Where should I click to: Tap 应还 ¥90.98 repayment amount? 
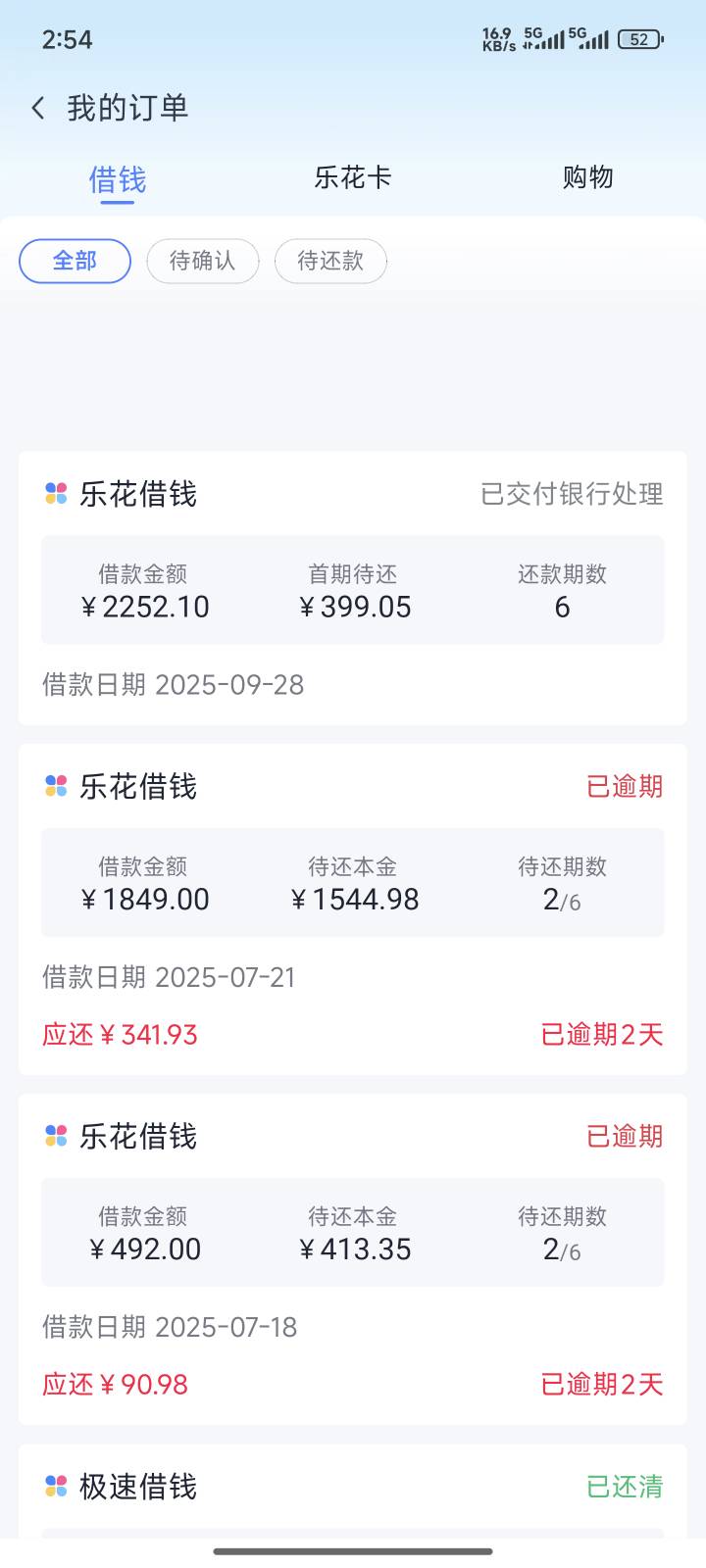click(x=115, y=1385)
